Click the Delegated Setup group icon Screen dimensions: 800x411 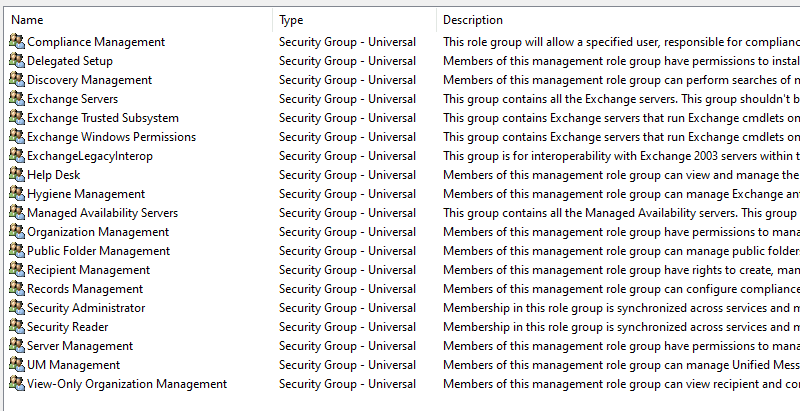click(x=17, y=61)
